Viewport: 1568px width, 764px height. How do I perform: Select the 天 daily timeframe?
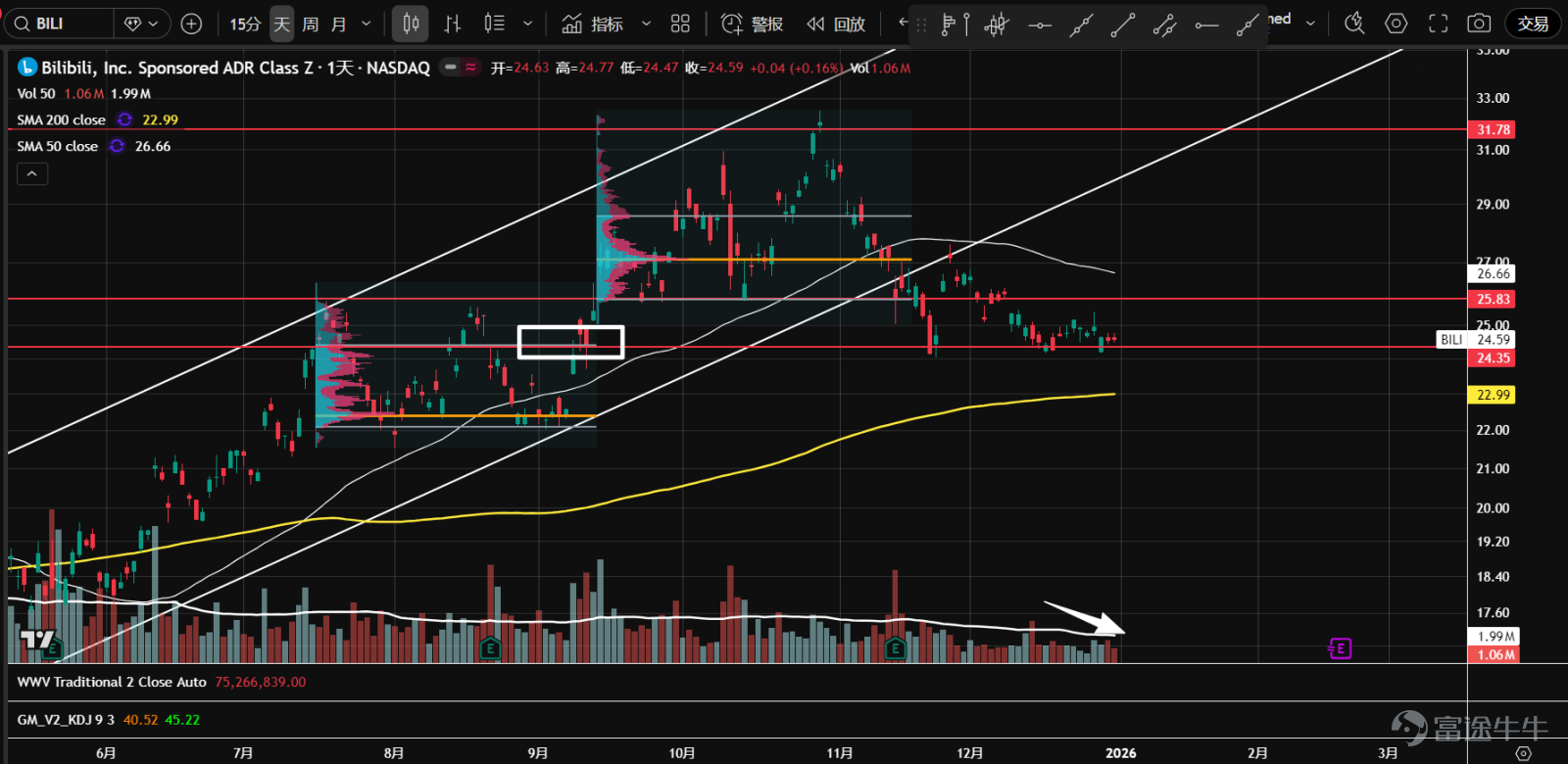point(282,24)
